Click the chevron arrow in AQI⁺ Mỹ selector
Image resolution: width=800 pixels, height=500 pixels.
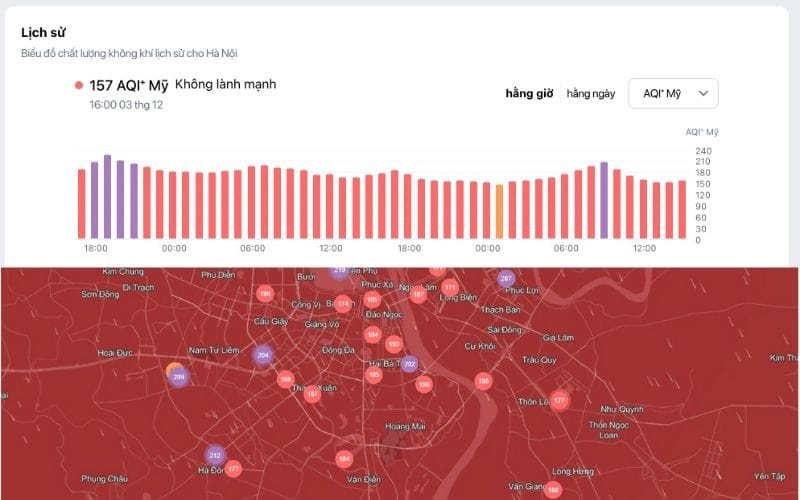[704, 93]
